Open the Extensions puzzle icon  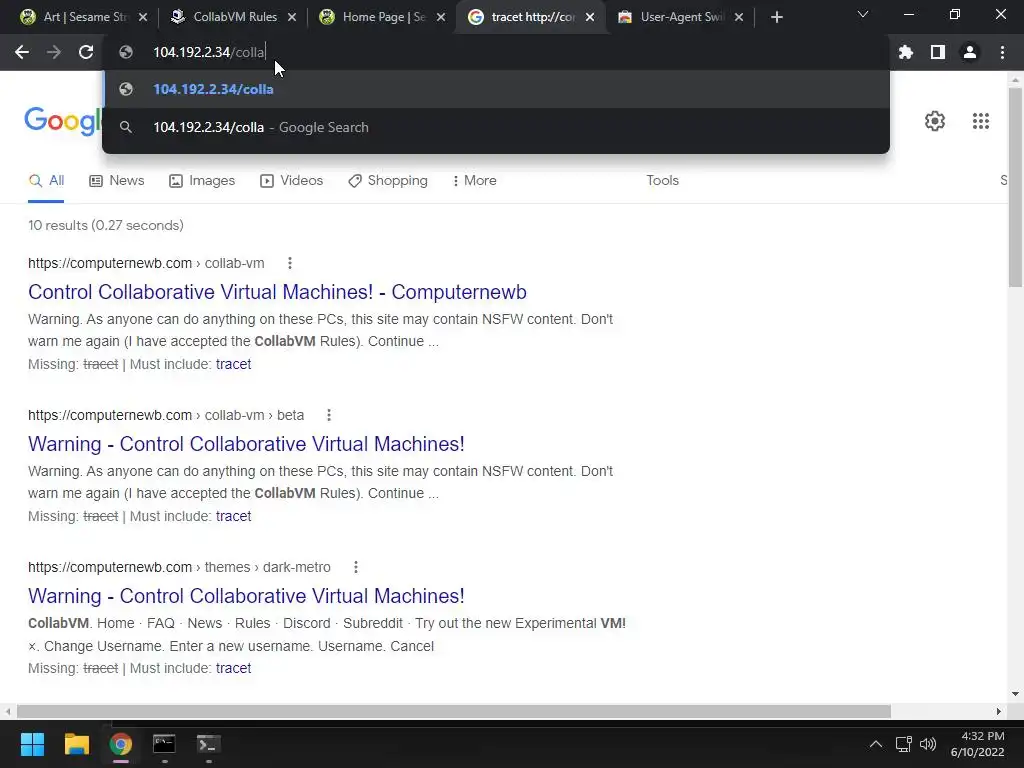(x=906, y=52)
